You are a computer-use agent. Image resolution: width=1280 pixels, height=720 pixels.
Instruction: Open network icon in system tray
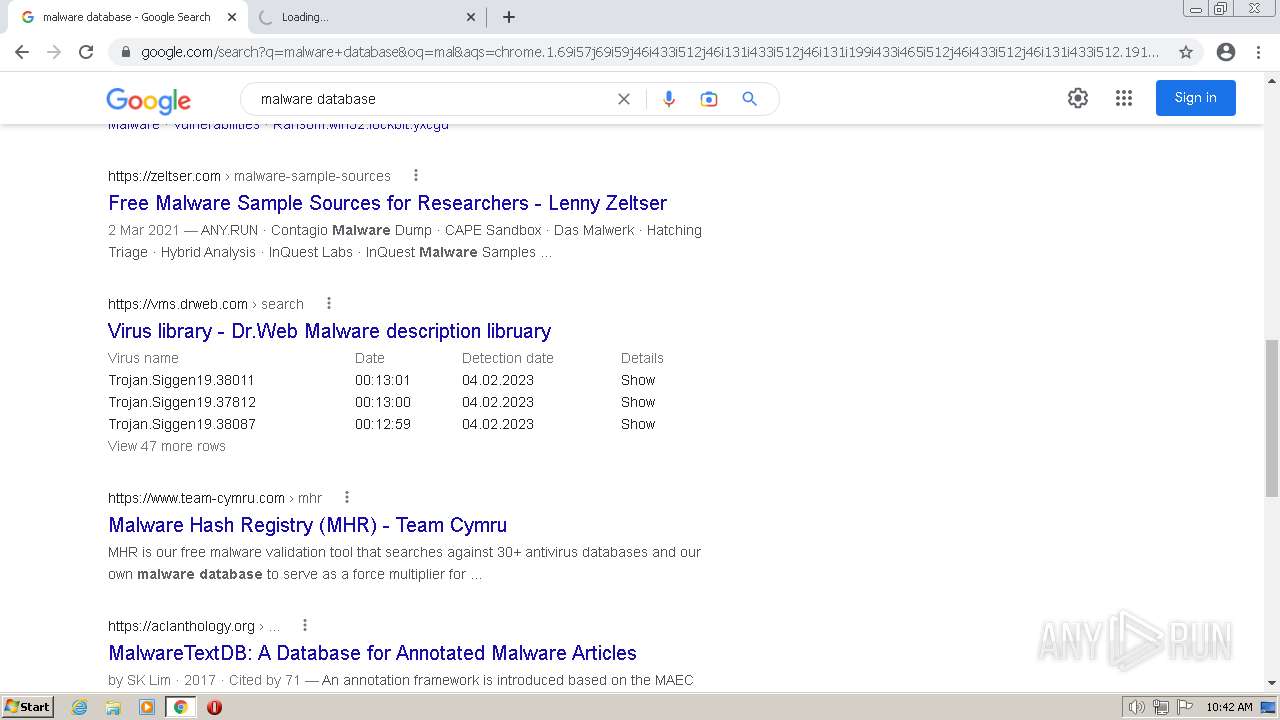tap(1161, 707)
